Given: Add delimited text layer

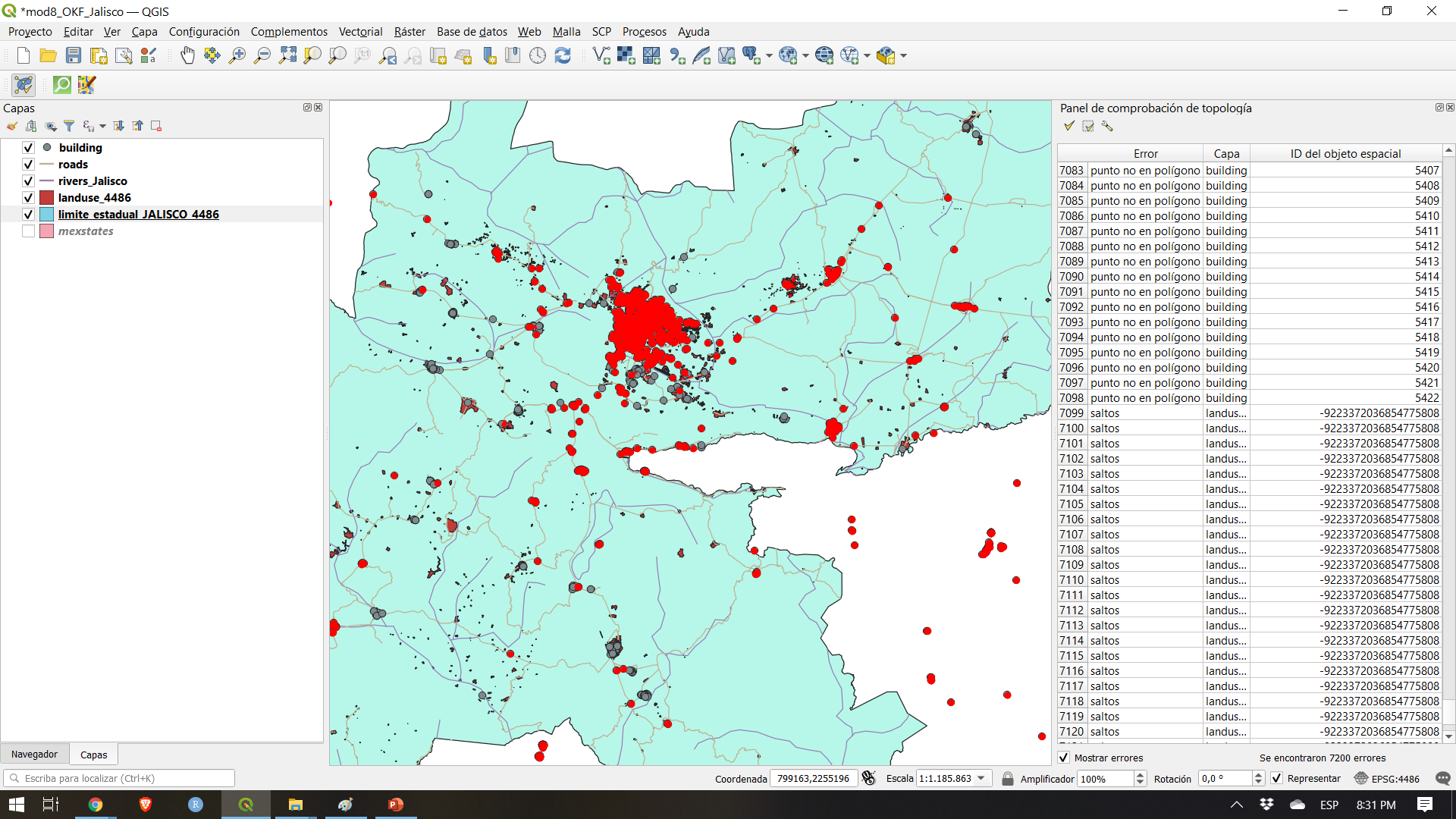Looking at the screenshot, I should [x=677, y=55].
